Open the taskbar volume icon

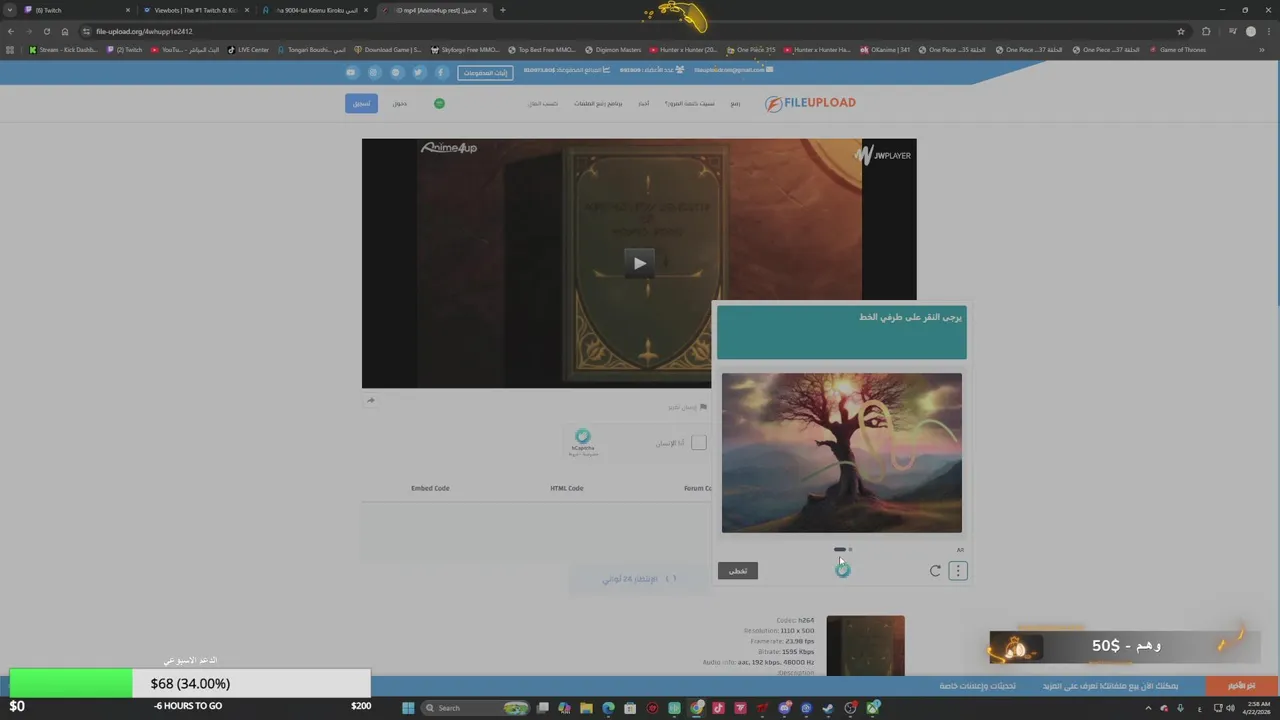click(1231, 708)
